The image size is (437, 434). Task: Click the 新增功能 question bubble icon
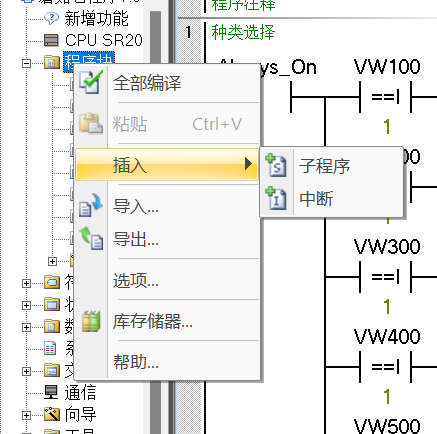[x=52, y=18]
